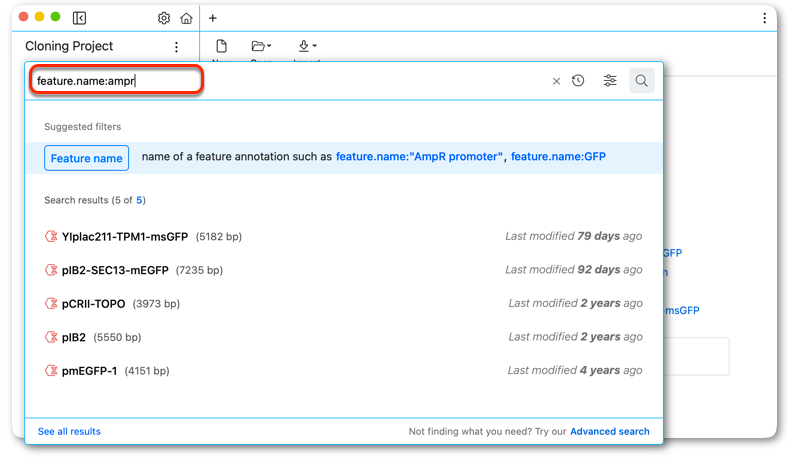
Task: Click the plasmid icon beside pmEGFP-1
Action: coord(51,370)
